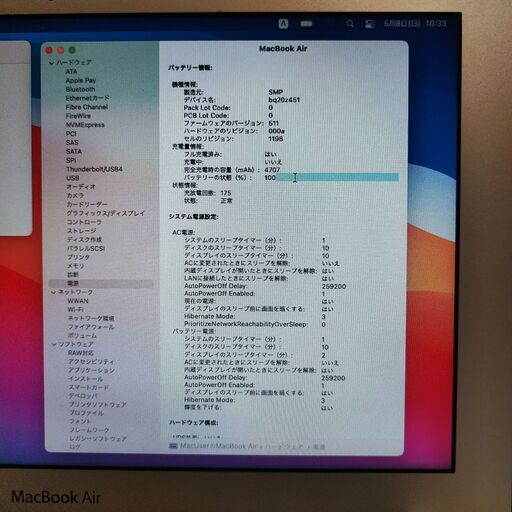Click the manufacturer value SMP
Image resolution: width=512 pixels, height=512 pixels.
(x=276, y=92)
